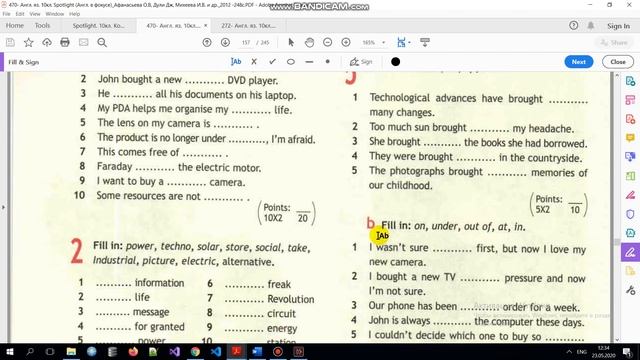Open the Windows Start menu
640x360 pixels.
tap(9, 351)
